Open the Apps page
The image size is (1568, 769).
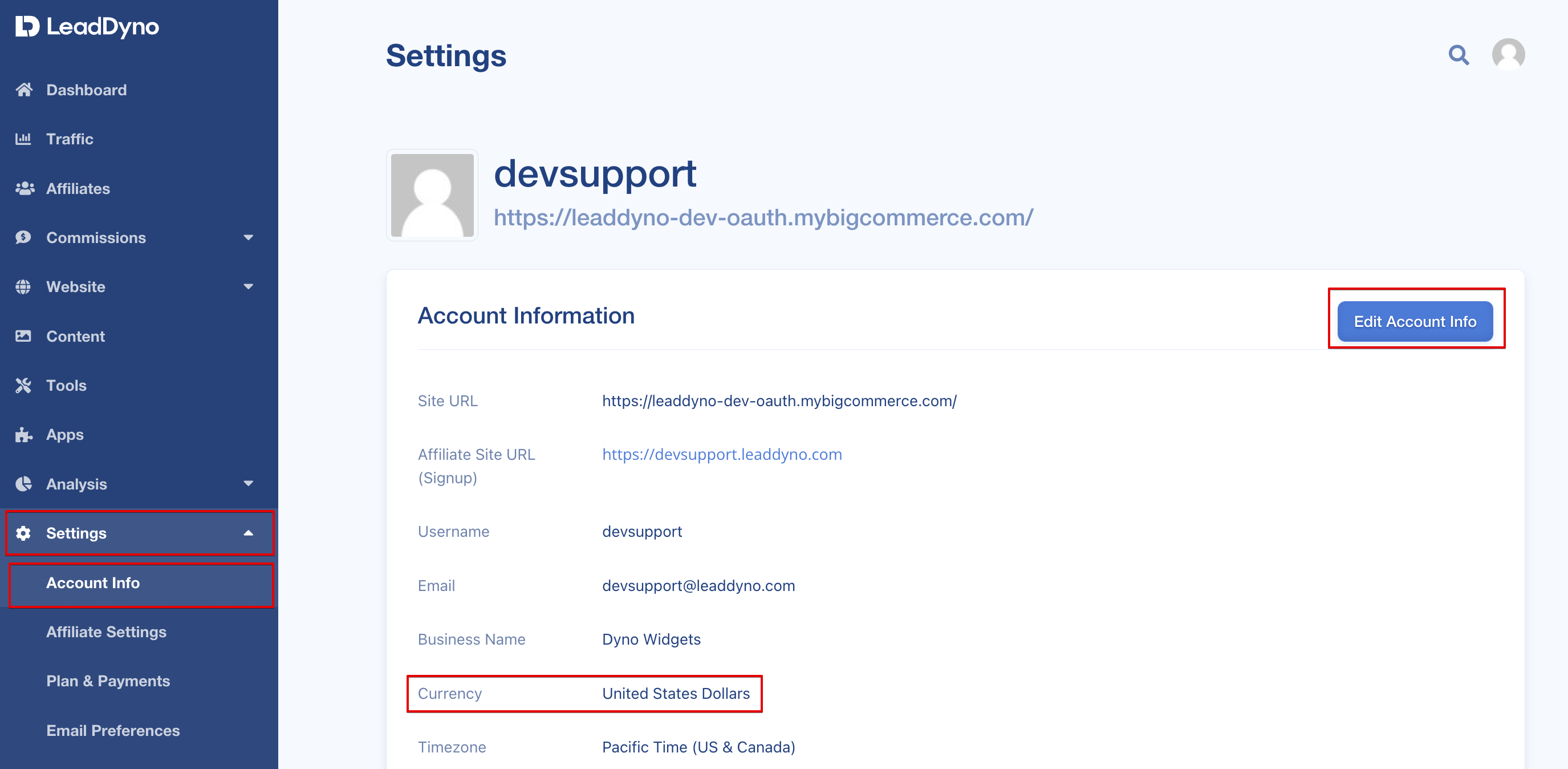click(65, 435)
